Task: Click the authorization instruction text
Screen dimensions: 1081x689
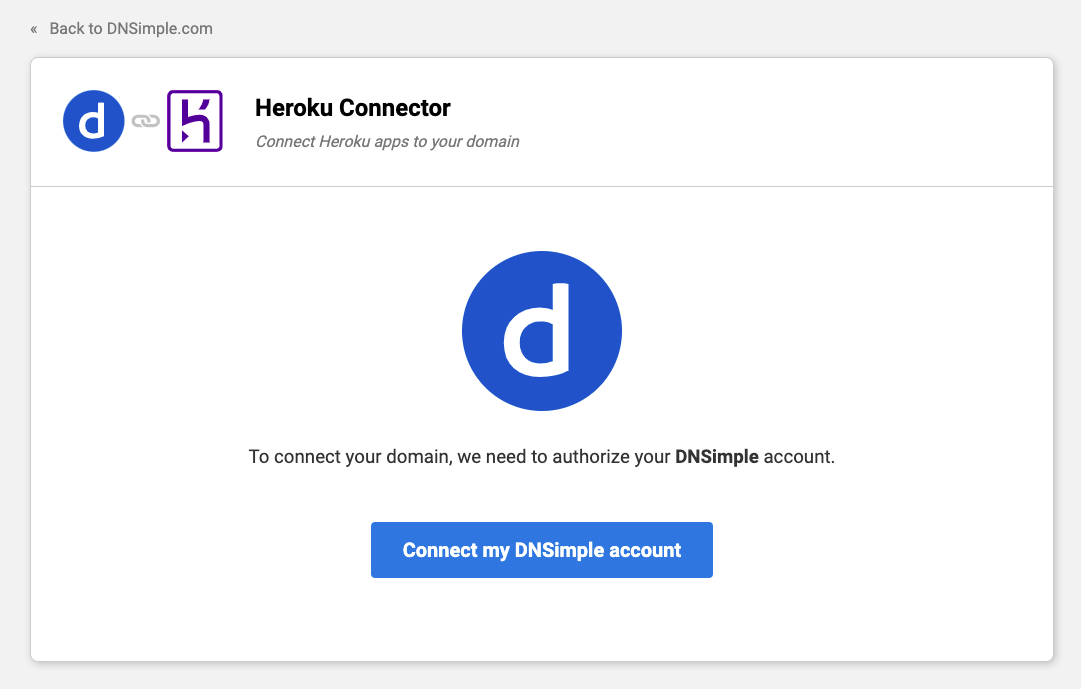Action: pyautogui.click(x=541, y=456)
